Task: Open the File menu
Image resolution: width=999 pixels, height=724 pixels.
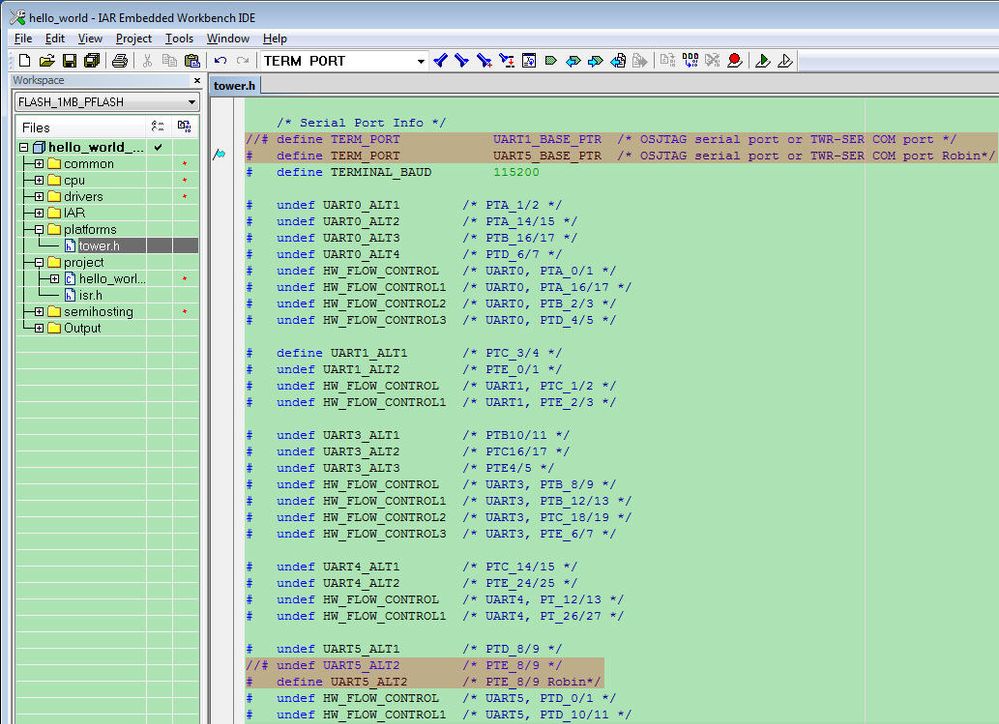Action: 23,38
